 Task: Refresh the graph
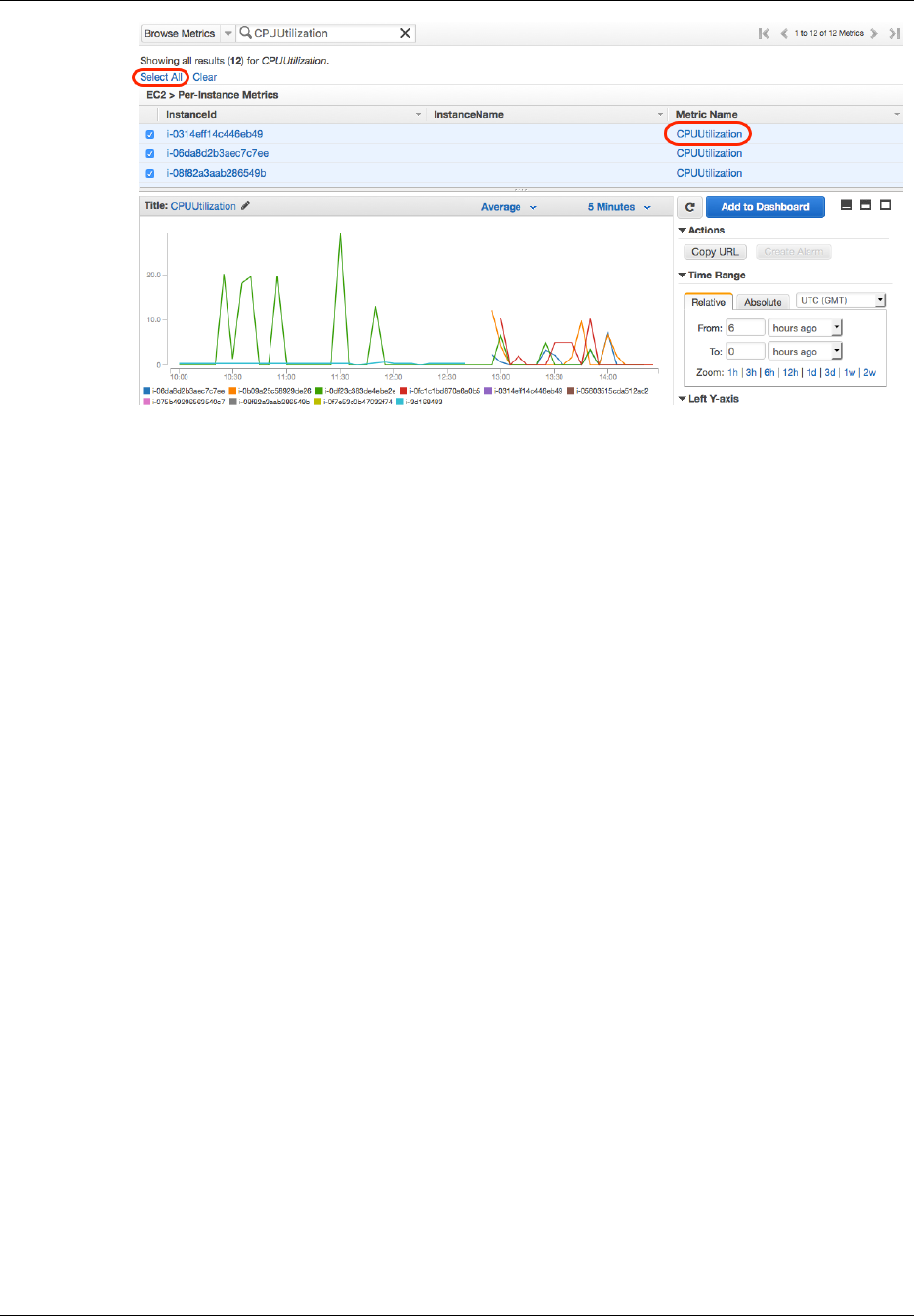point(689,207)
